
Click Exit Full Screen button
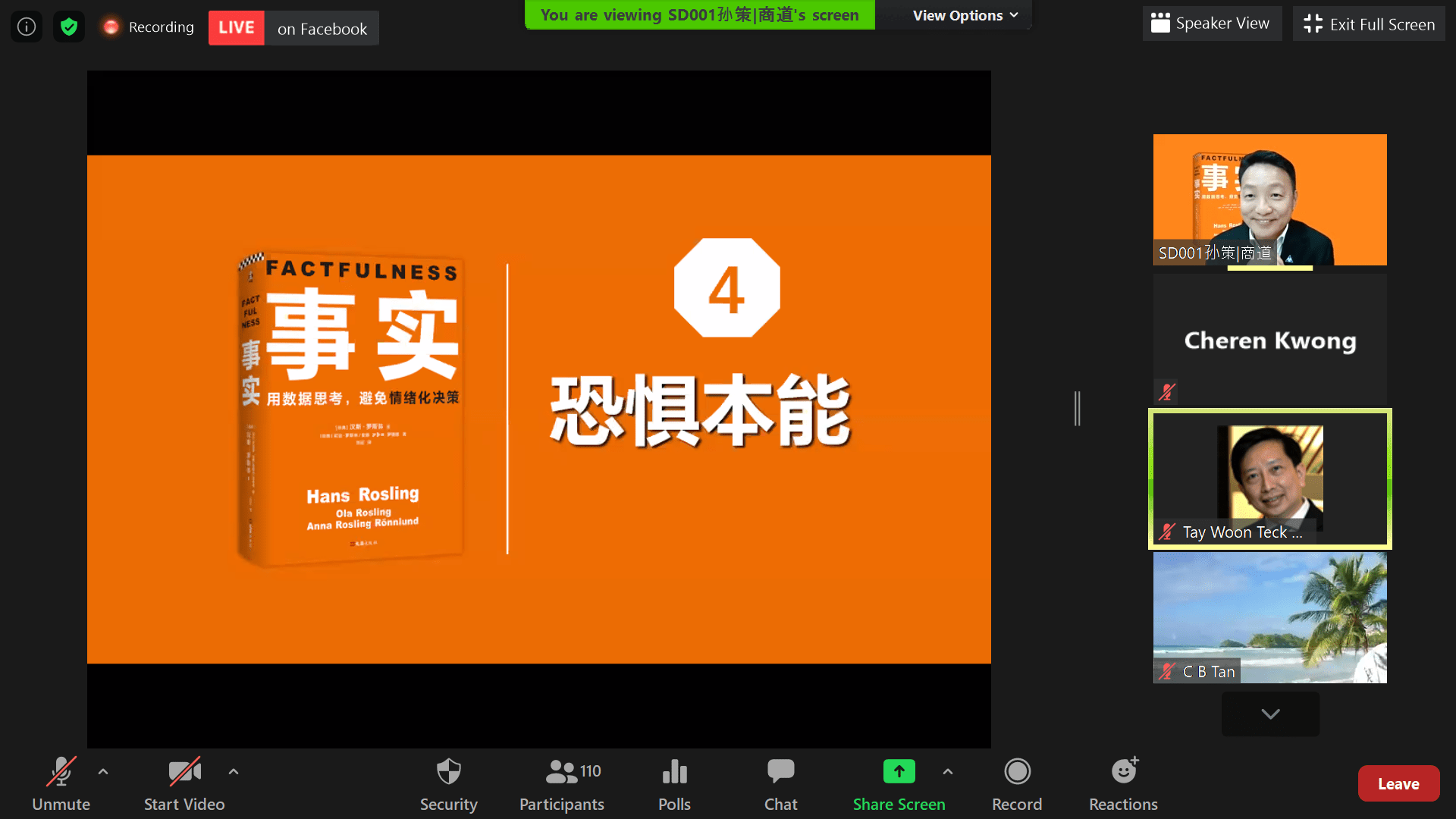1369,24
